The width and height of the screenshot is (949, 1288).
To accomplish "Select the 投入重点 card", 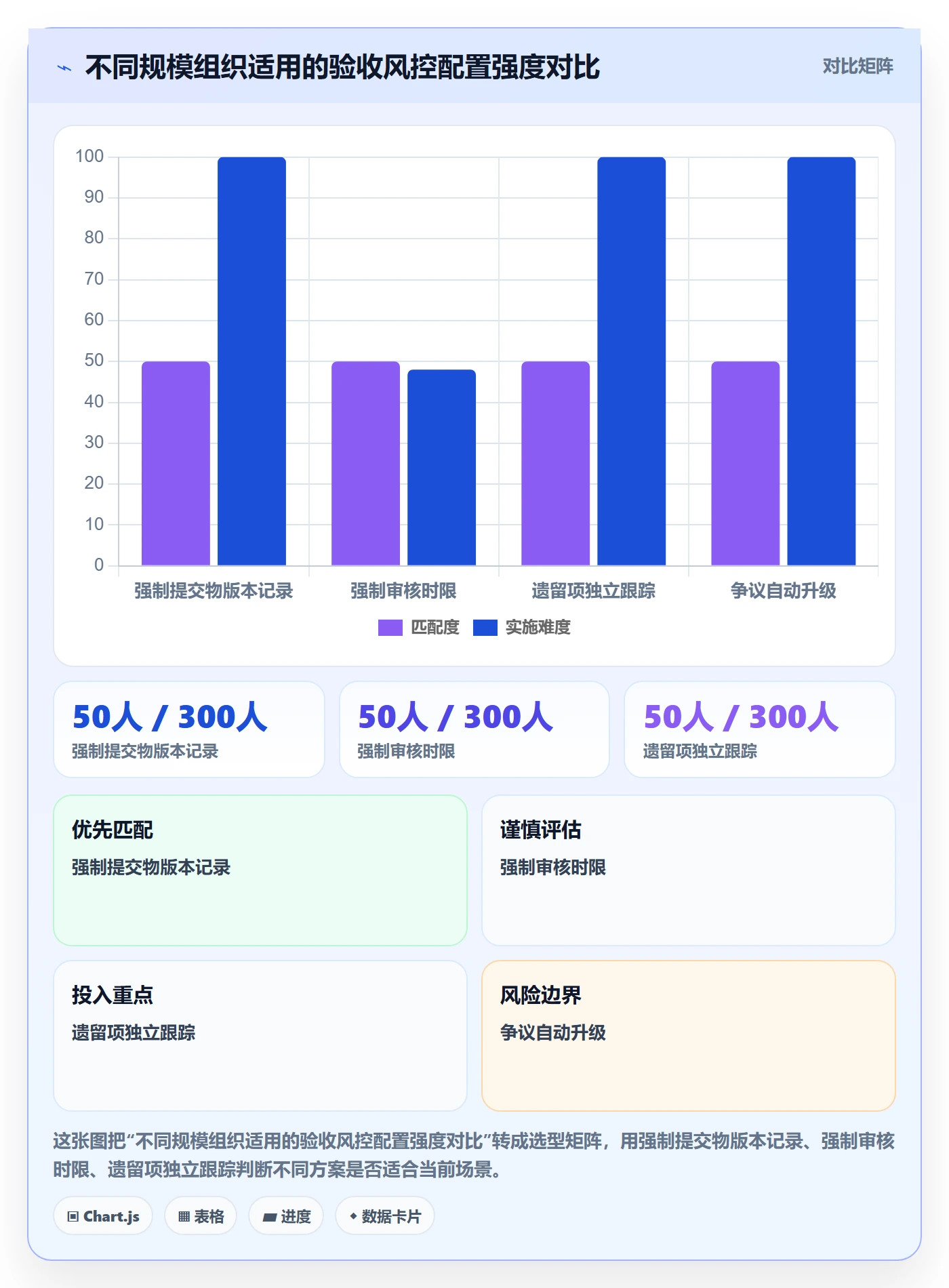I will click(x=260, y=1036).
